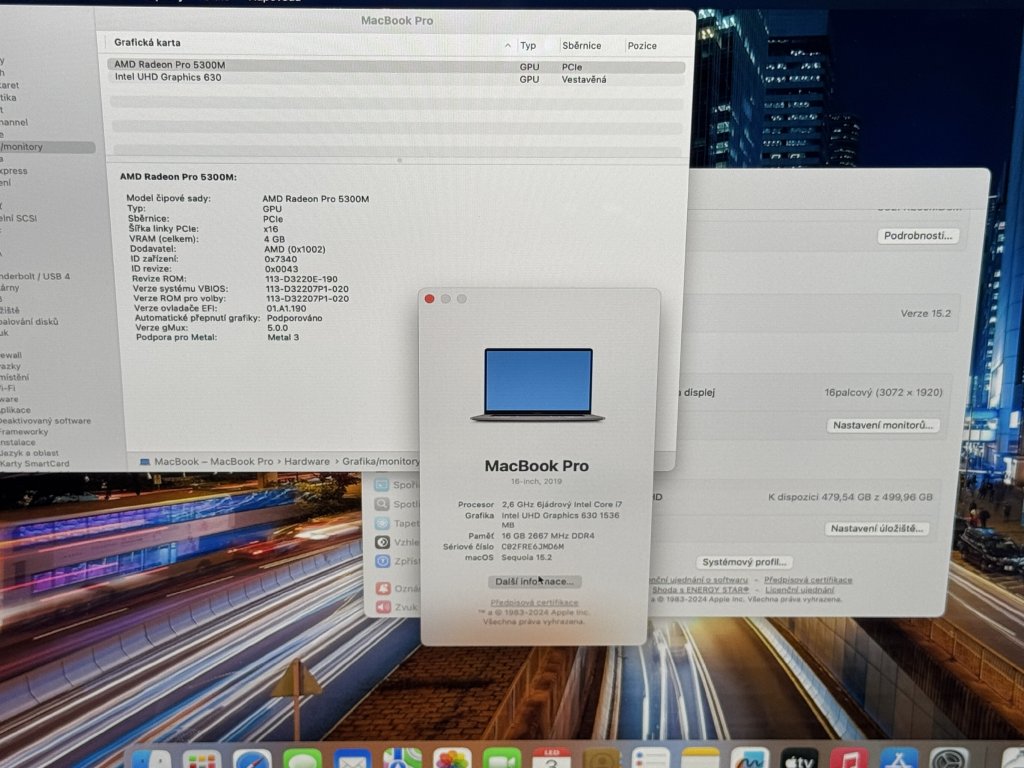Sort by Grafická karta column header

(147, 42)
